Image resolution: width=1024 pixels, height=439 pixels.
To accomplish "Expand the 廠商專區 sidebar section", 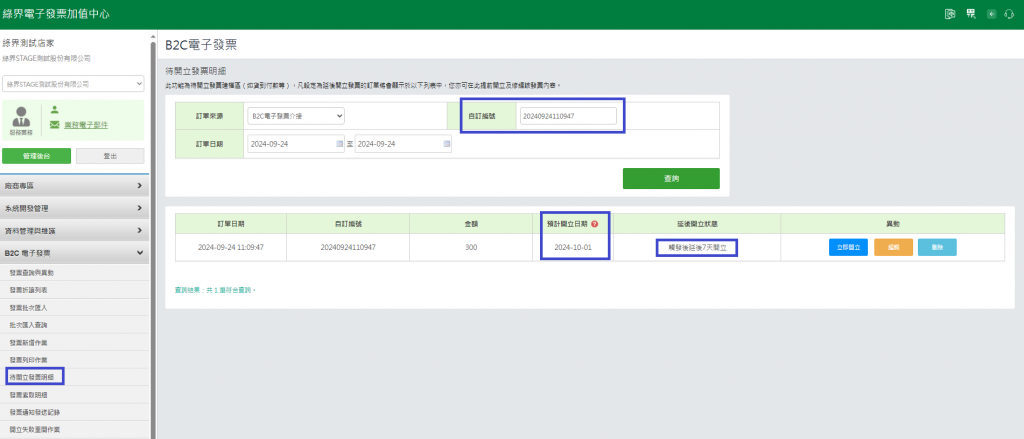I will [x=74, y=186].
